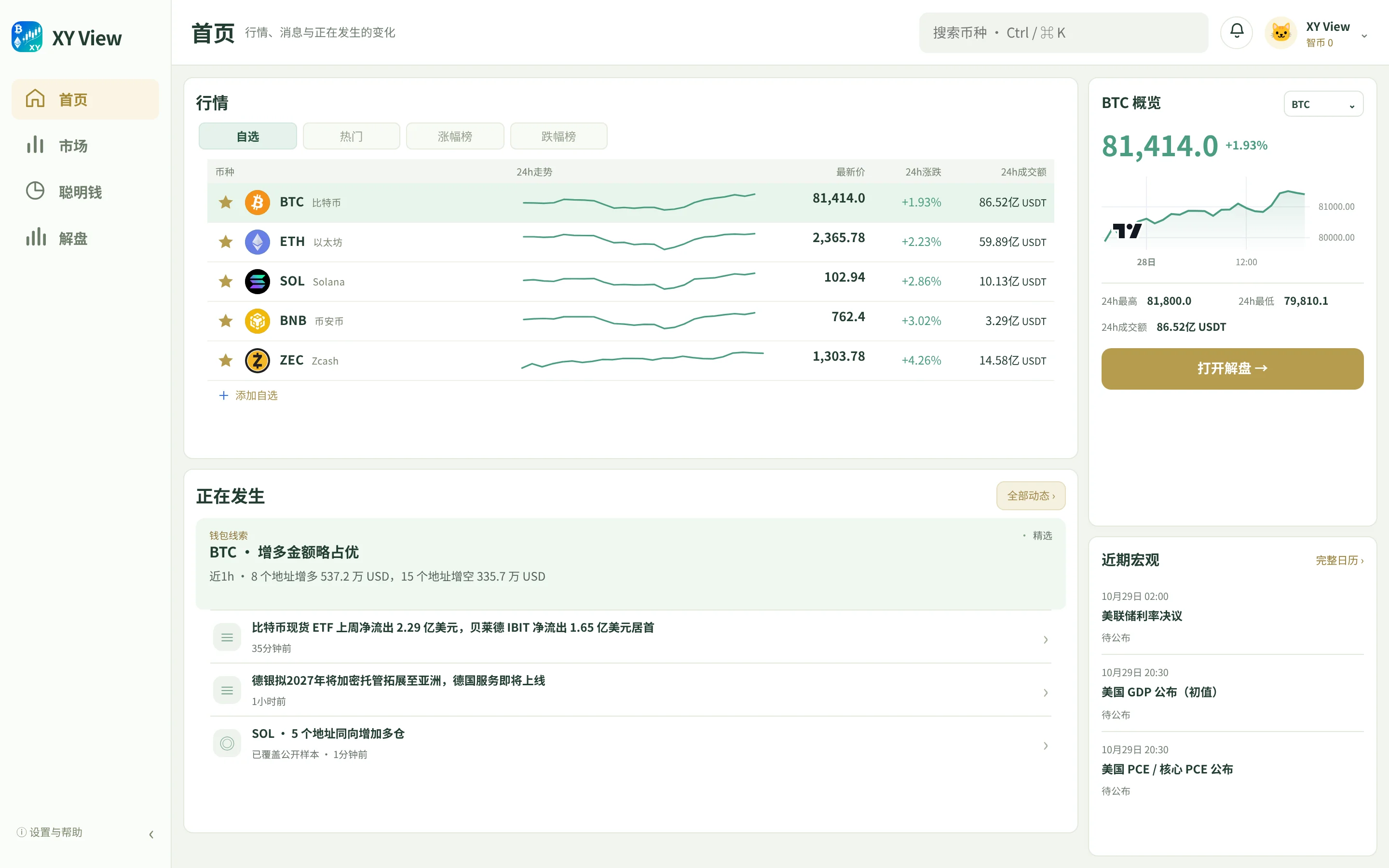Open the 解盘 analysis sidebar item
Viewport: 1389px width, 868px height.
coord(85,238)
